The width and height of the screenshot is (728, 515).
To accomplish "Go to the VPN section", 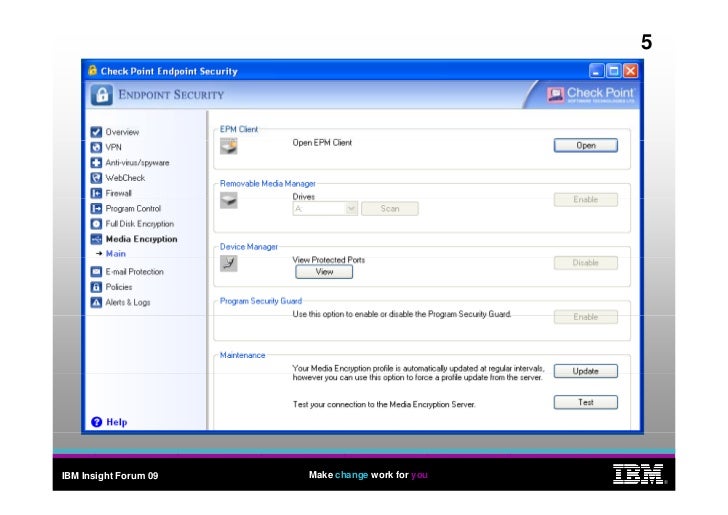I will click(x=113, y=148).
